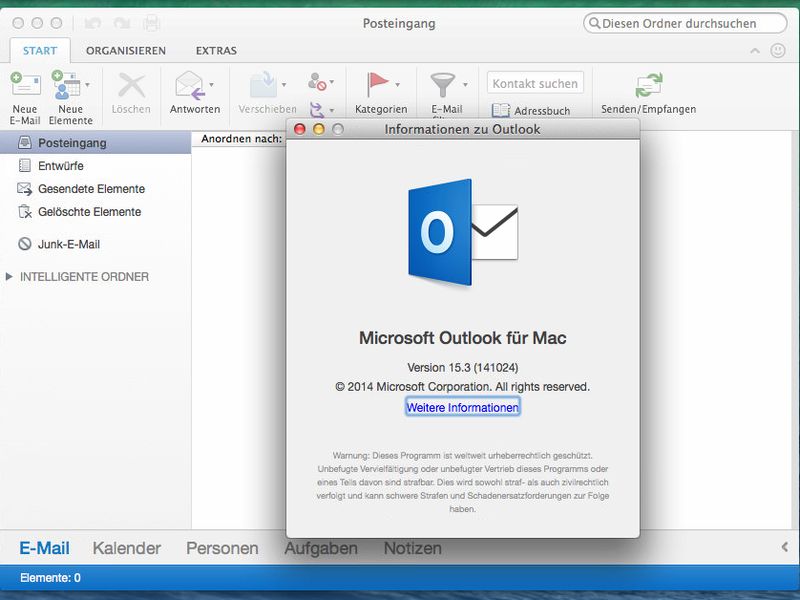Switch to the Personen view
Image resolution: width=800 pixels, height=600 pixels.
(x=222, y=548)
